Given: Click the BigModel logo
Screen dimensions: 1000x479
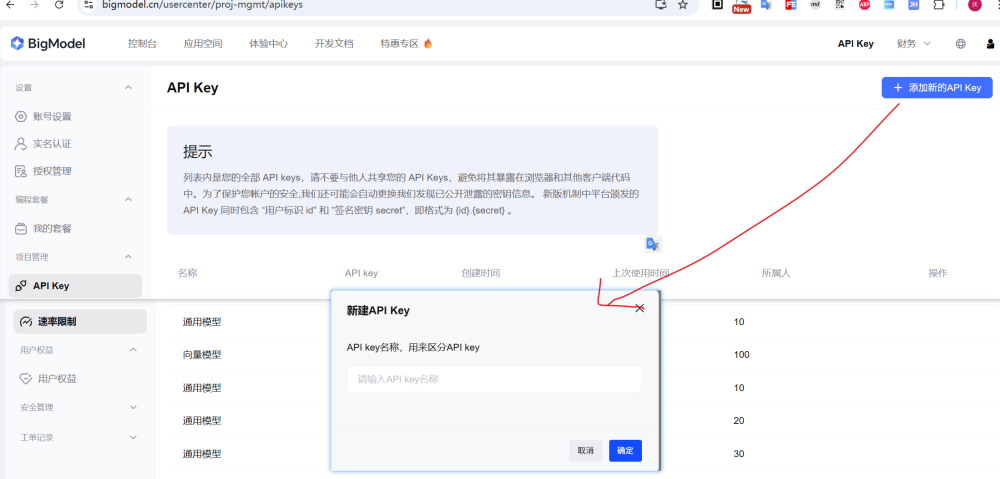Looking at the screenshot, I should [x=48, y=44].
